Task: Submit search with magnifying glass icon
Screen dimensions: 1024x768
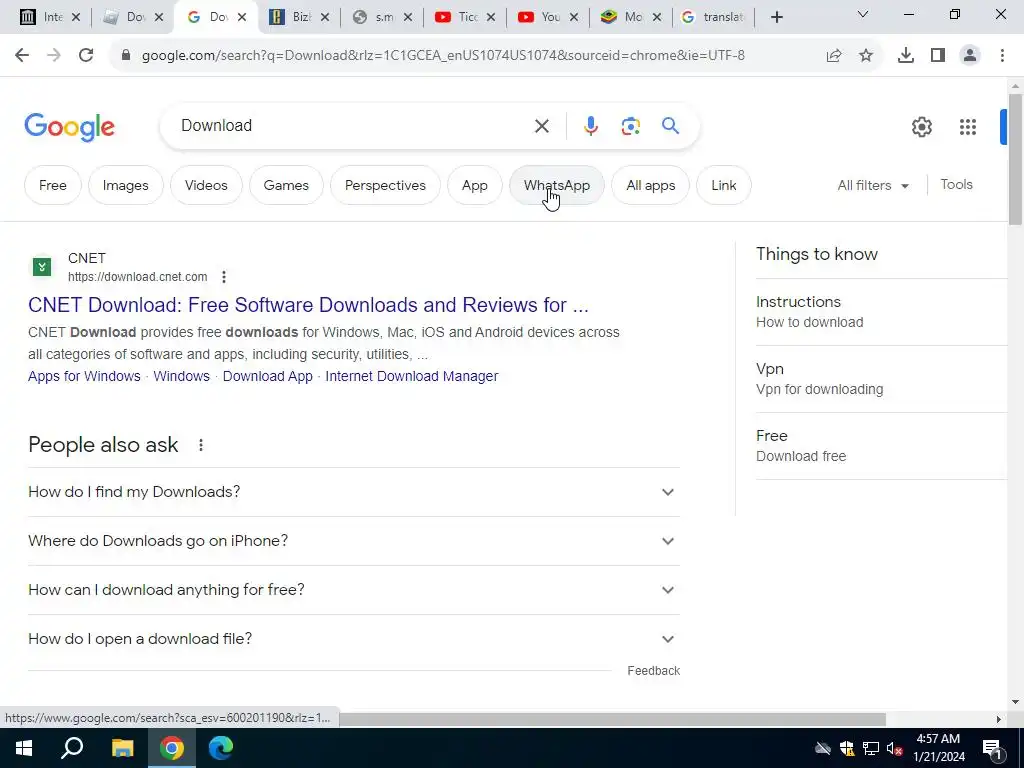Action: 671,125
